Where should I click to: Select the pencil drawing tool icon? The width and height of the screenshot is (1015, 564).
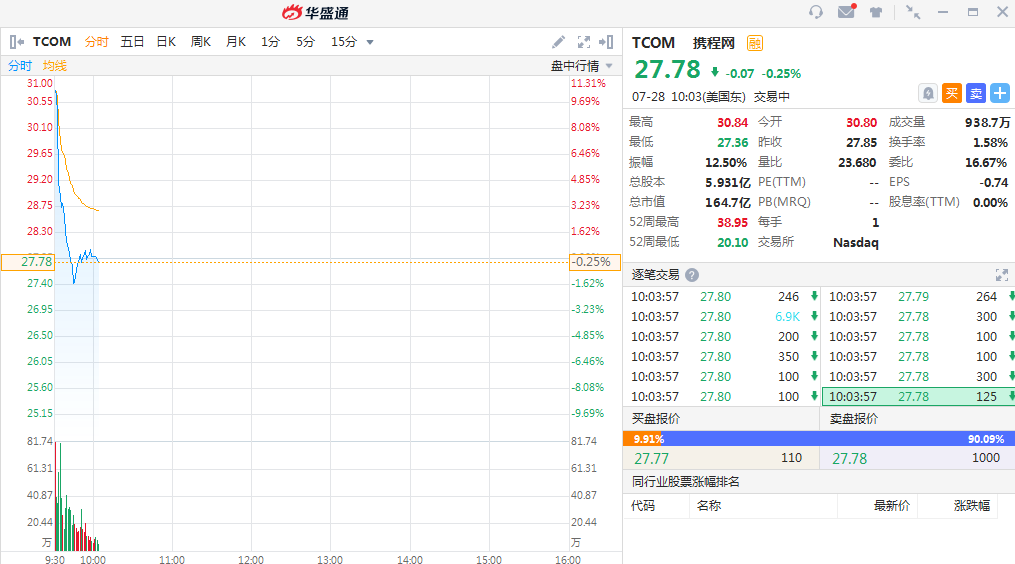559,42
